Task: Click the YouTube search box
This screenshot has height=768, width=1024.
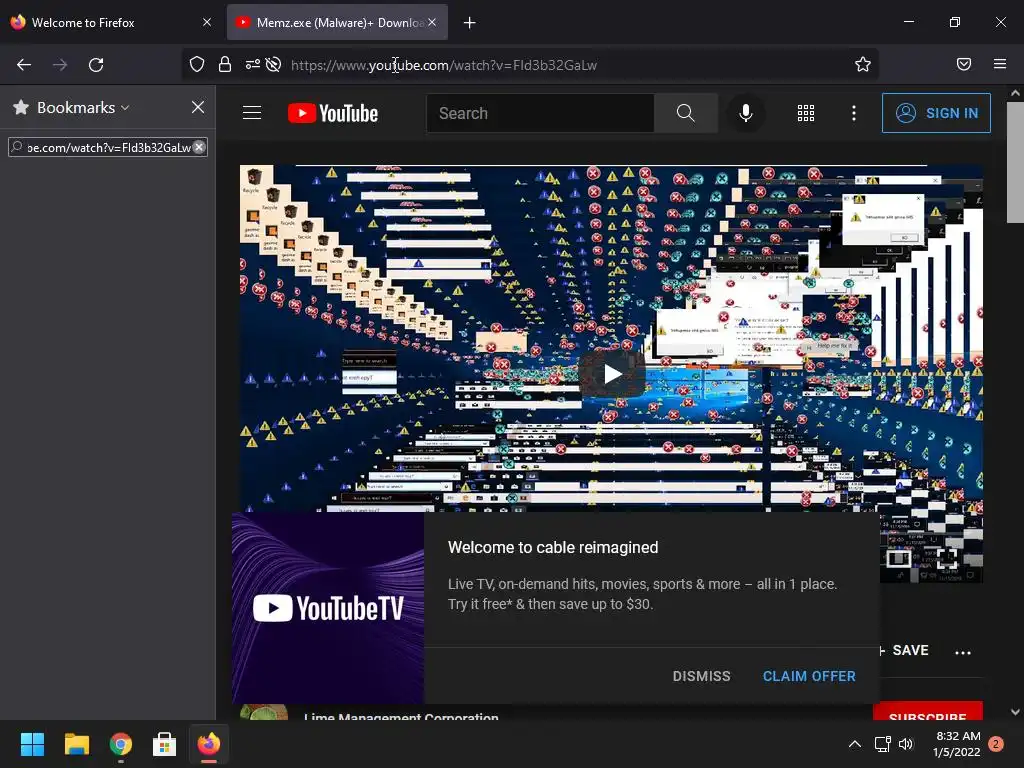Action: [x=540, y=113]
